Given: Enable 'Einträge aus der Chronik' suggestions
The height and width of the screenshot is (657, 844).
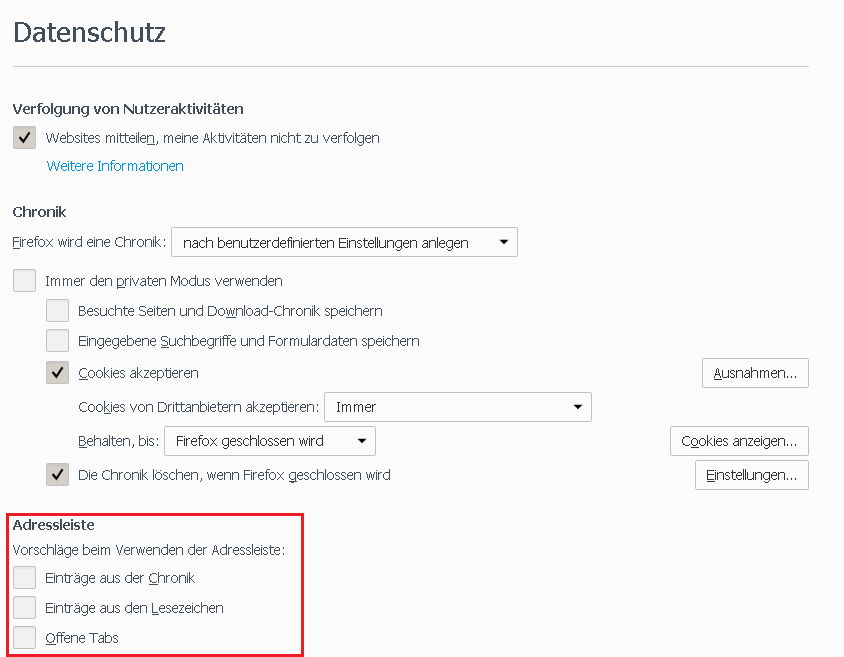Looking at the screenshot, I should point(25,578).
